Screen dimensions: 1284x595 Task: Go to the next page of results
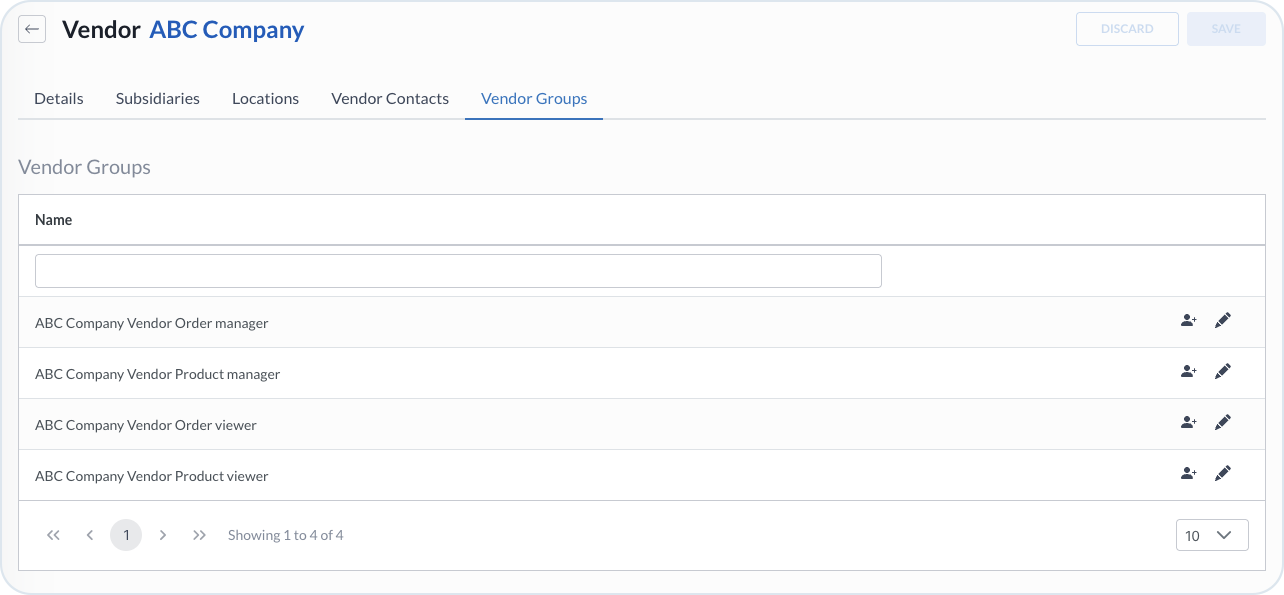point(163,535)
